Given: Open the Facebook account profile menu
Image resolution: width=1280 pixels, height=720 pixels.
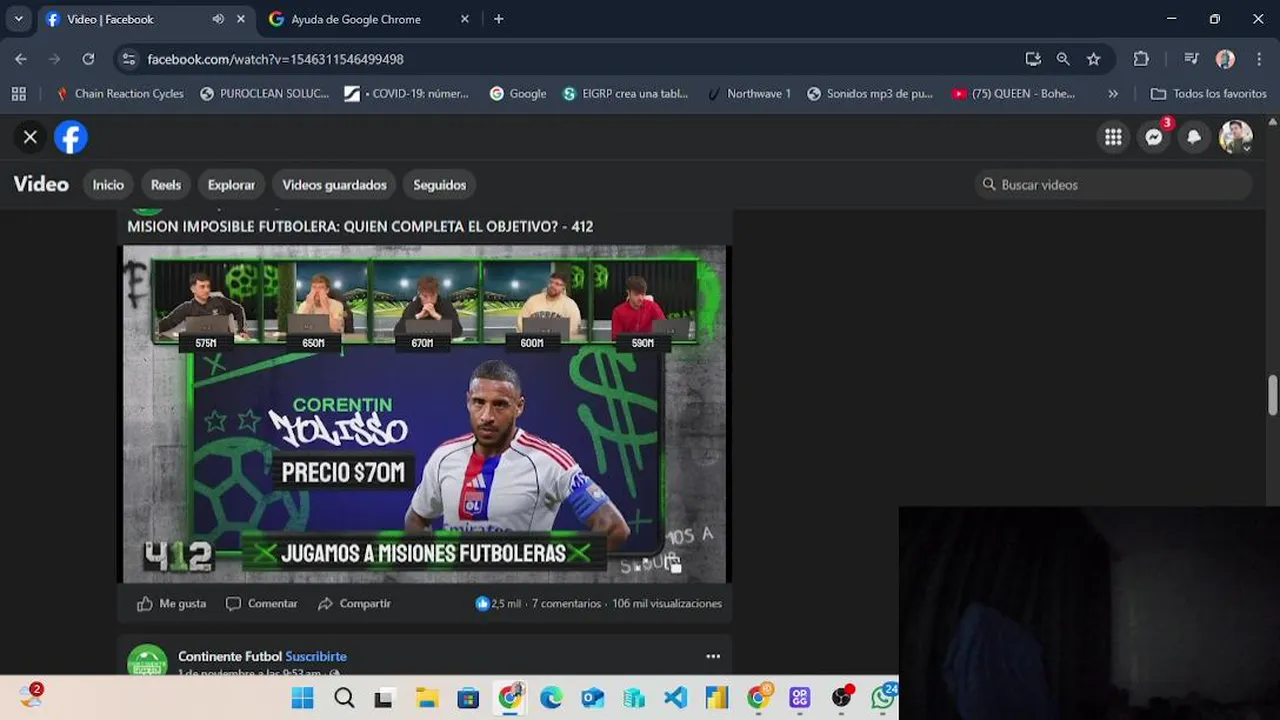Looking at the screenshot, I should pos(1235,137).
